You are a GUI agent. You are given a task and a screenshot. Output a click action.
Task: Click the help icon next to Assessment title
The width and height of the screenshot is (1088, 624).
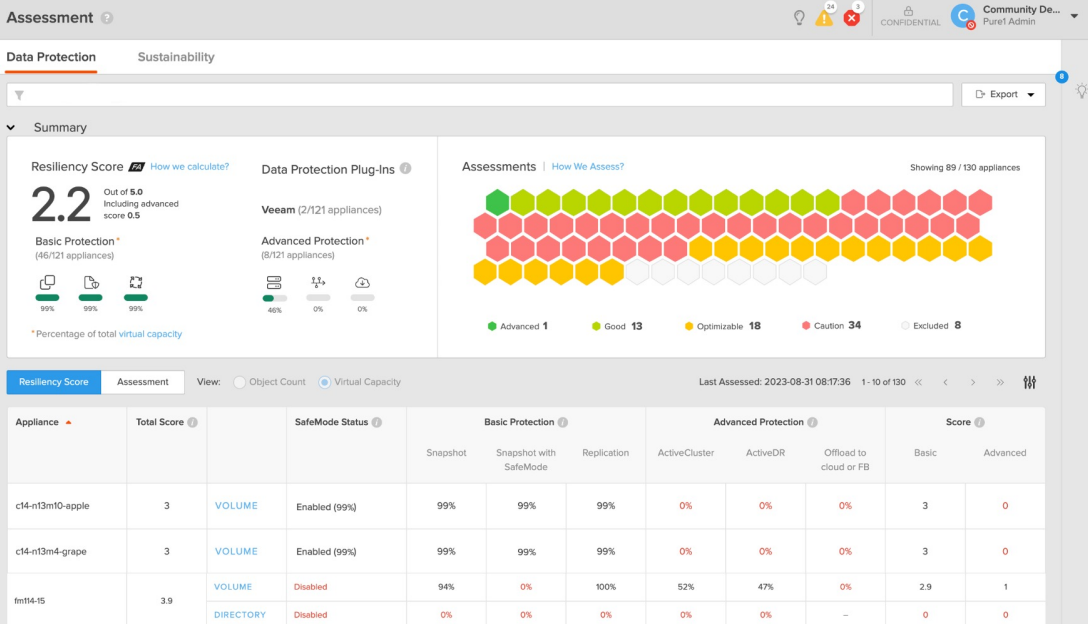(x=107, y=18)
